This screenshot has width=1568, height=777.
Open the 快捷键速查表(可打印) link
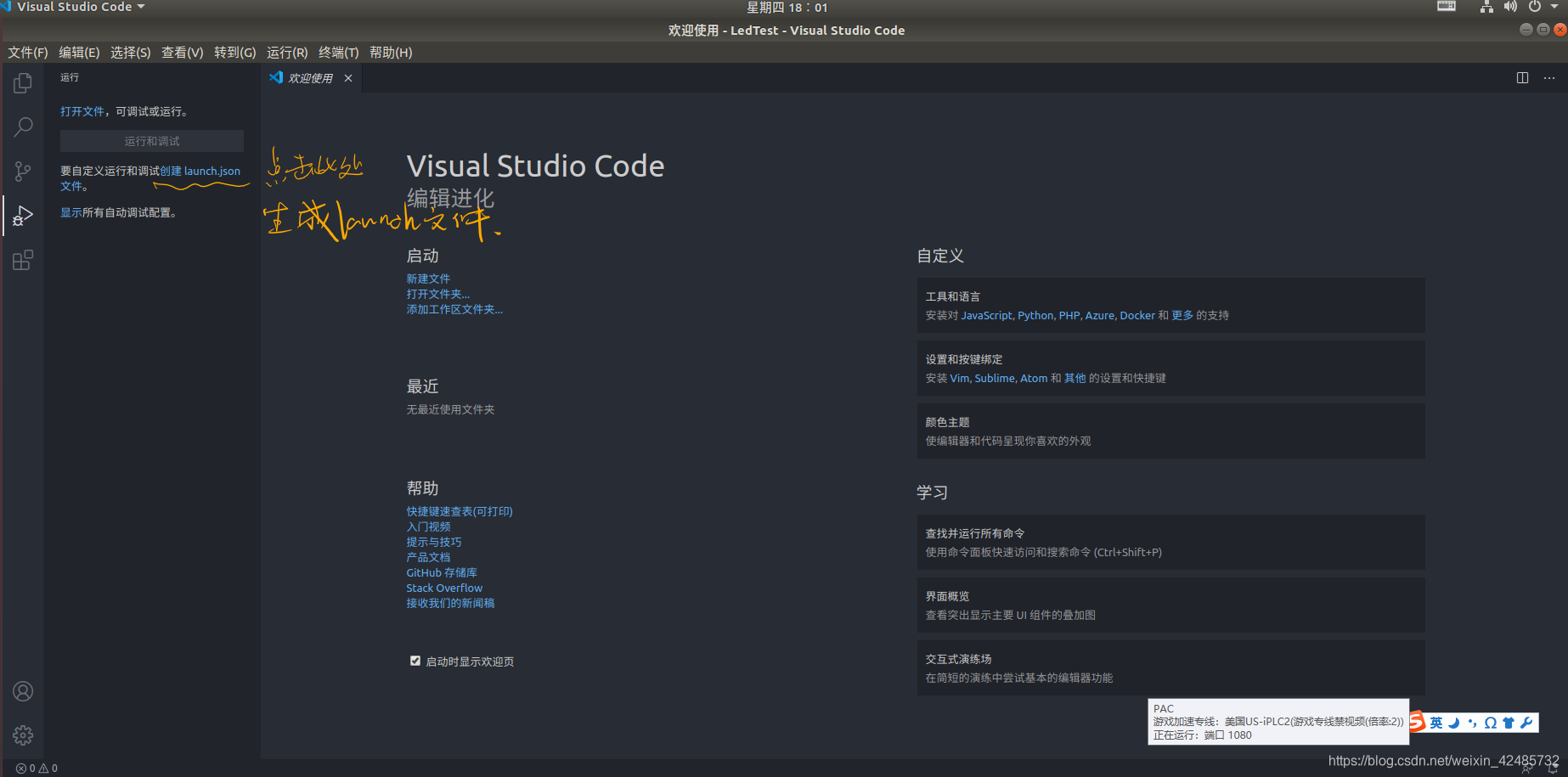pos(460,511)
